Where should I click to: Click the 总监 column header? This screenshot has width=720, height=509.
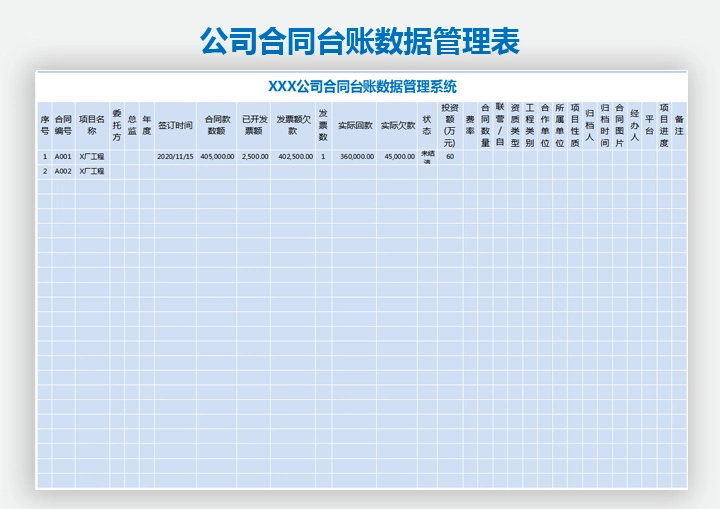click(132, 125)
